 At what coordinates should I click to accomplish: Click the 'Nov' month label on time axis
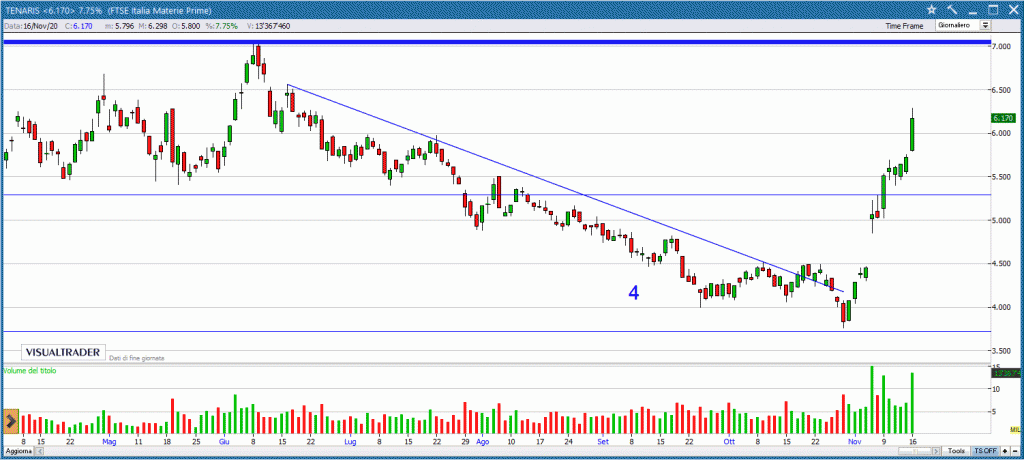(x=855, y=442)
